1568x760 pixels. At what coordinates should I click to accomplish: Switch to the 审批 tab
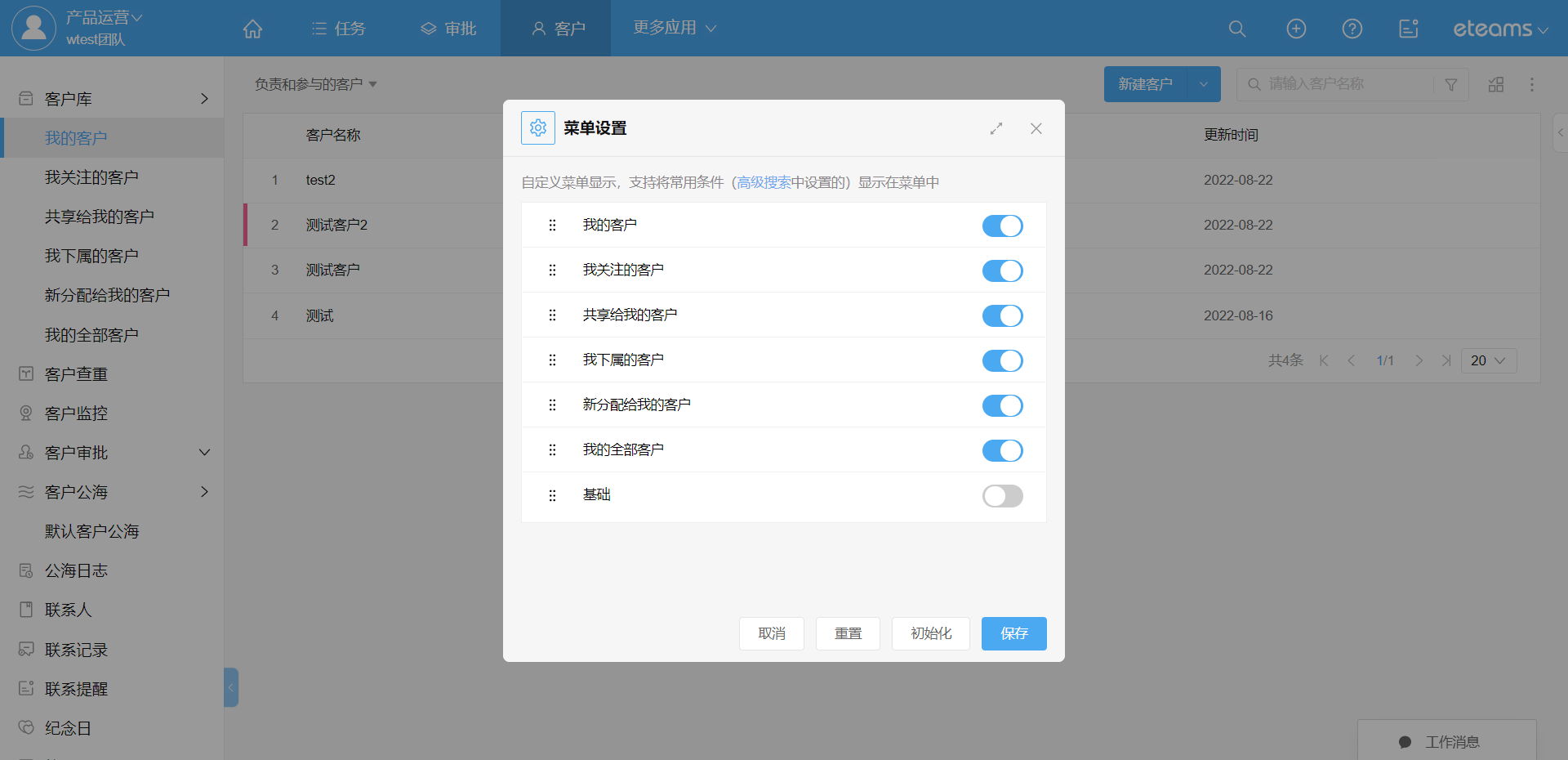(448, 29)
